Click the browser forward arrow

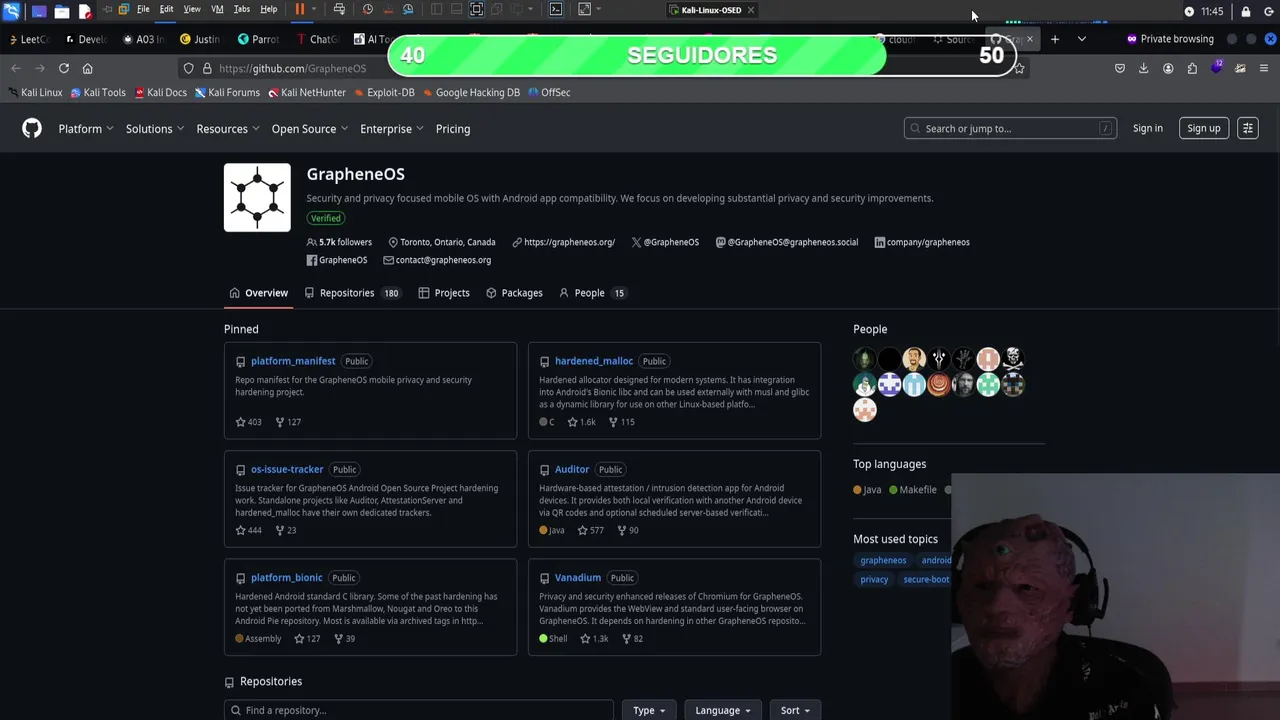40,68
